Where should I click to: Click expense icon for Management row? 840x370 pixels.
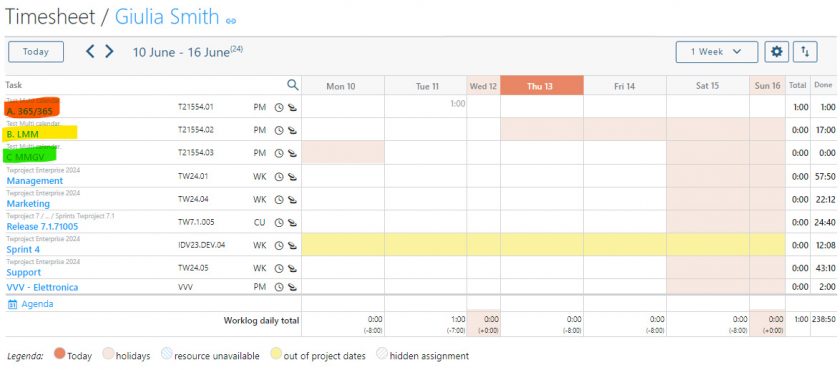pos(292,177)
